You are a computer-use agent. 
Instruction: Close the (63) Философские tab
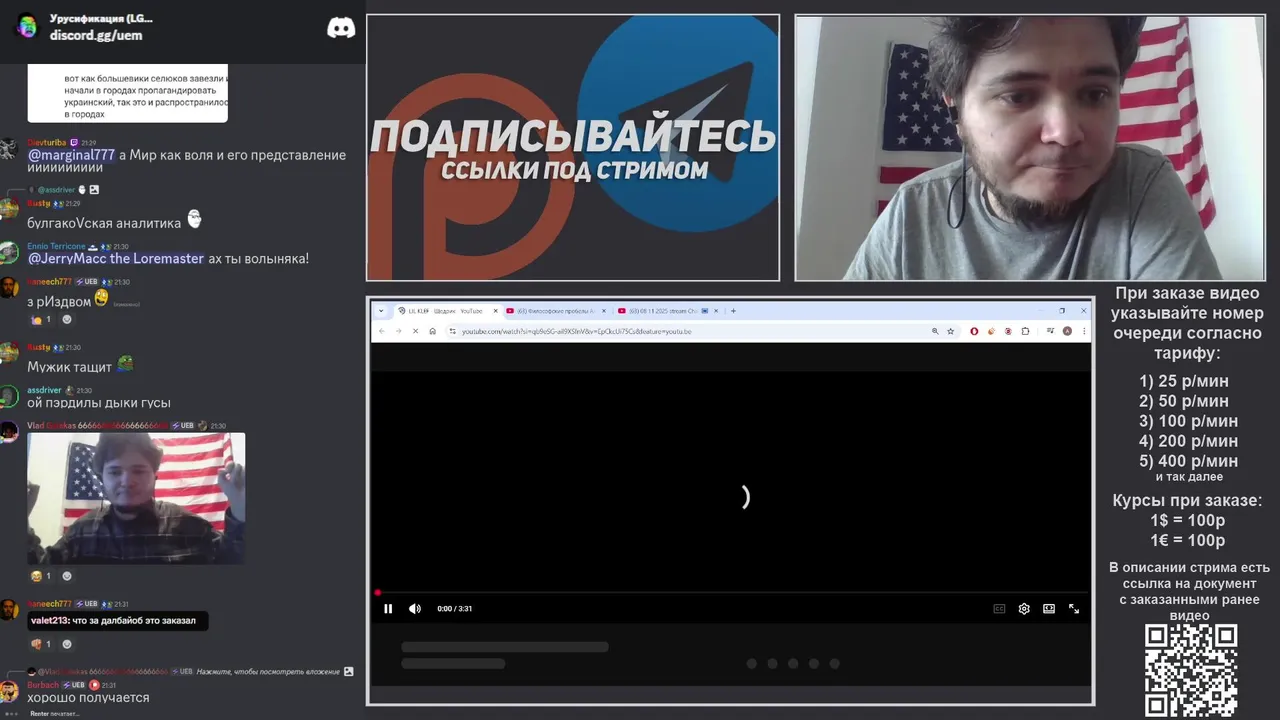pos(603,311)
